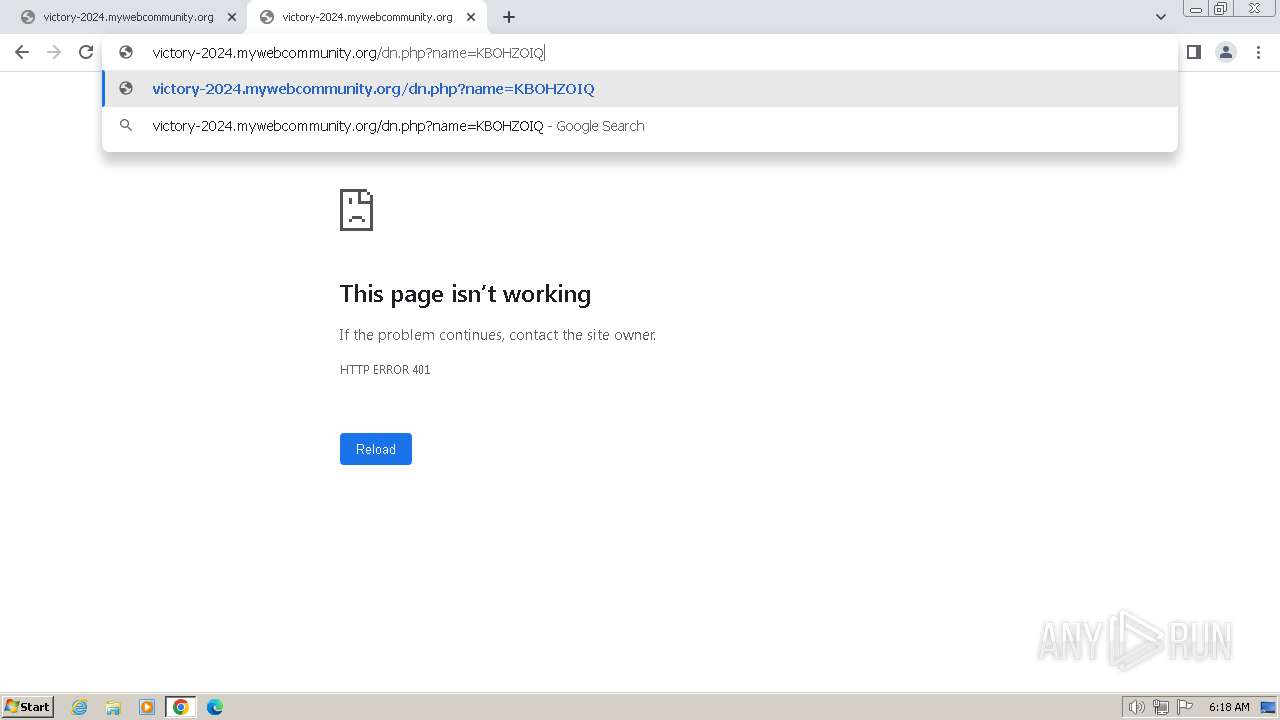Open the Windows Start menu
1280x720 pixels.
(28, 706)
